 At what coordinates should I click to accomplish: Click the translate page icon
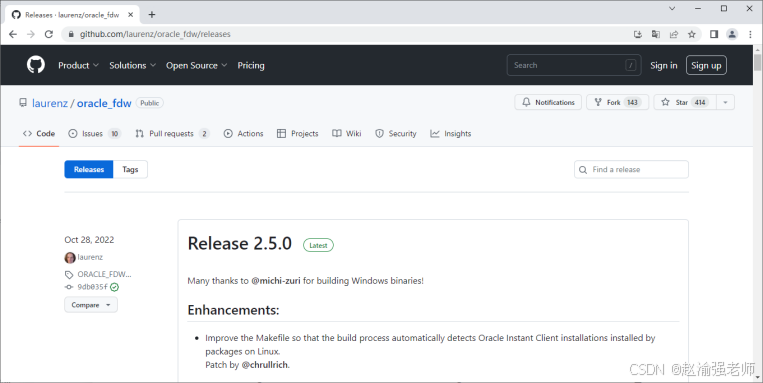click(x=656, y=34)
